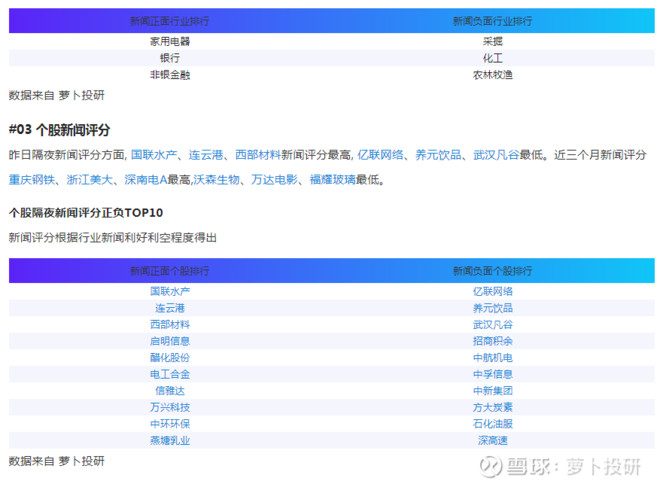This screenshot has height=487, width=660.
Task: Click the 银行 industry cell
Action: (x=170, y=58)
